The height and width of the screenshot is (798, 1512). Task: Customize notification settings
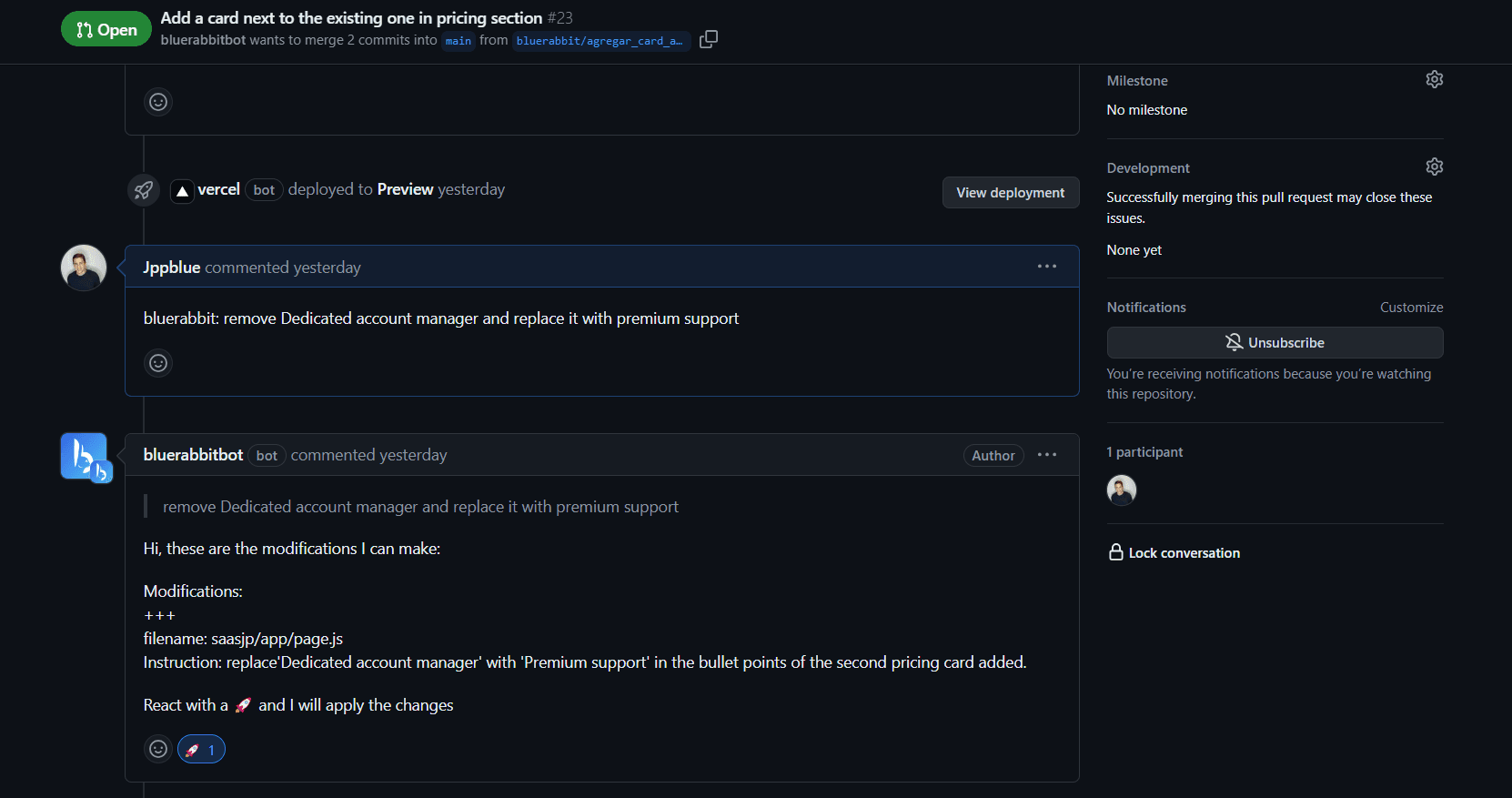coord(1411,308)
